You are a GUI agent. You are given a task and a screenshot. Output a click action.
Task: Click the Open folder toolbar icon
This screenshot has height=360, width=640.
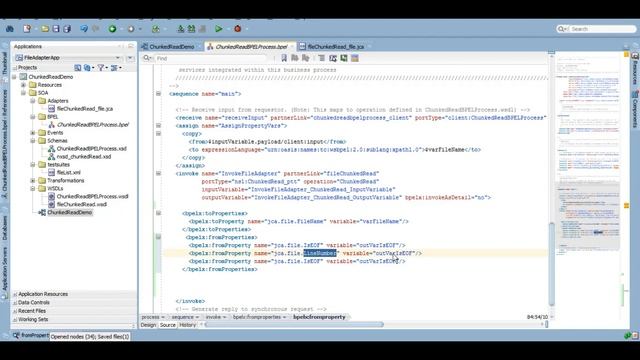(x=45, y=29)
